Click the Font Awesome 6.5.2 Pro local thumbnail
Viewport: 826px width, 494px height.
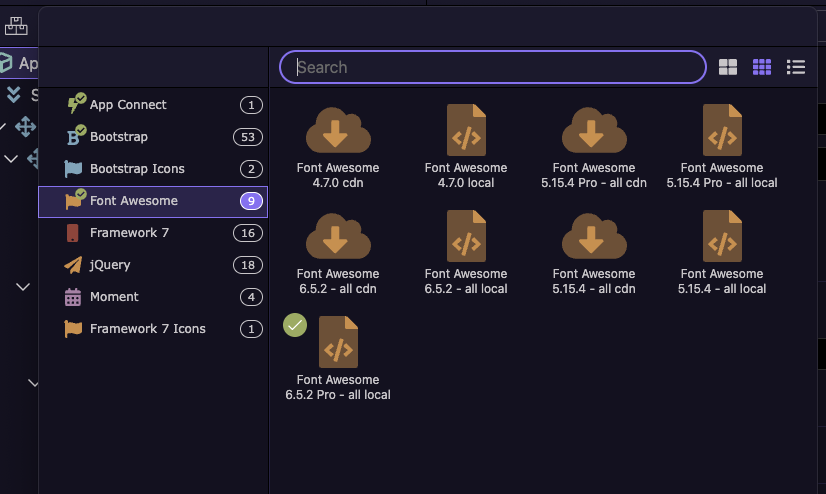[338, 342]
